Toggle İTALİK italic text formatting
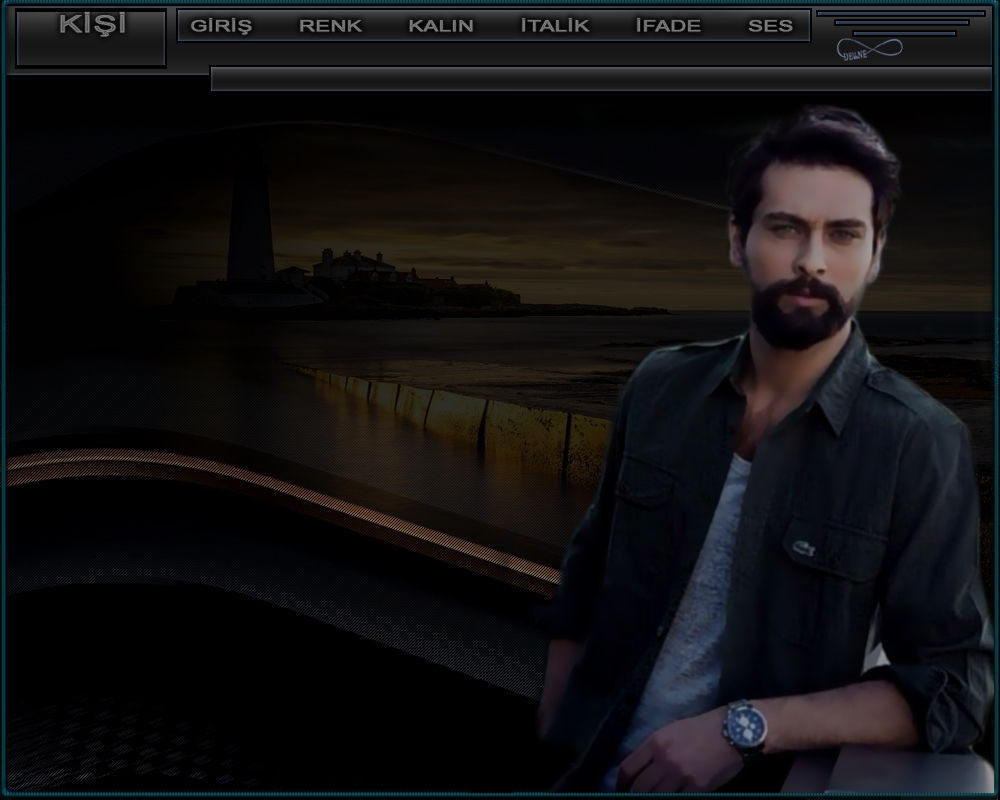This screenshot has height=800, width=1000. [555, 26]
